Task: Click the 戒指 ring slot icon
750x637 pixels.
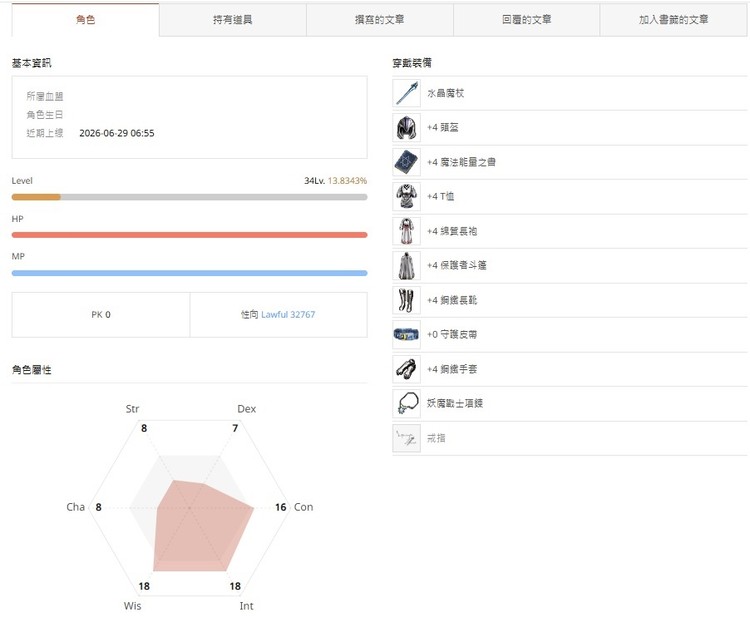Action: (x=407, y=438)
